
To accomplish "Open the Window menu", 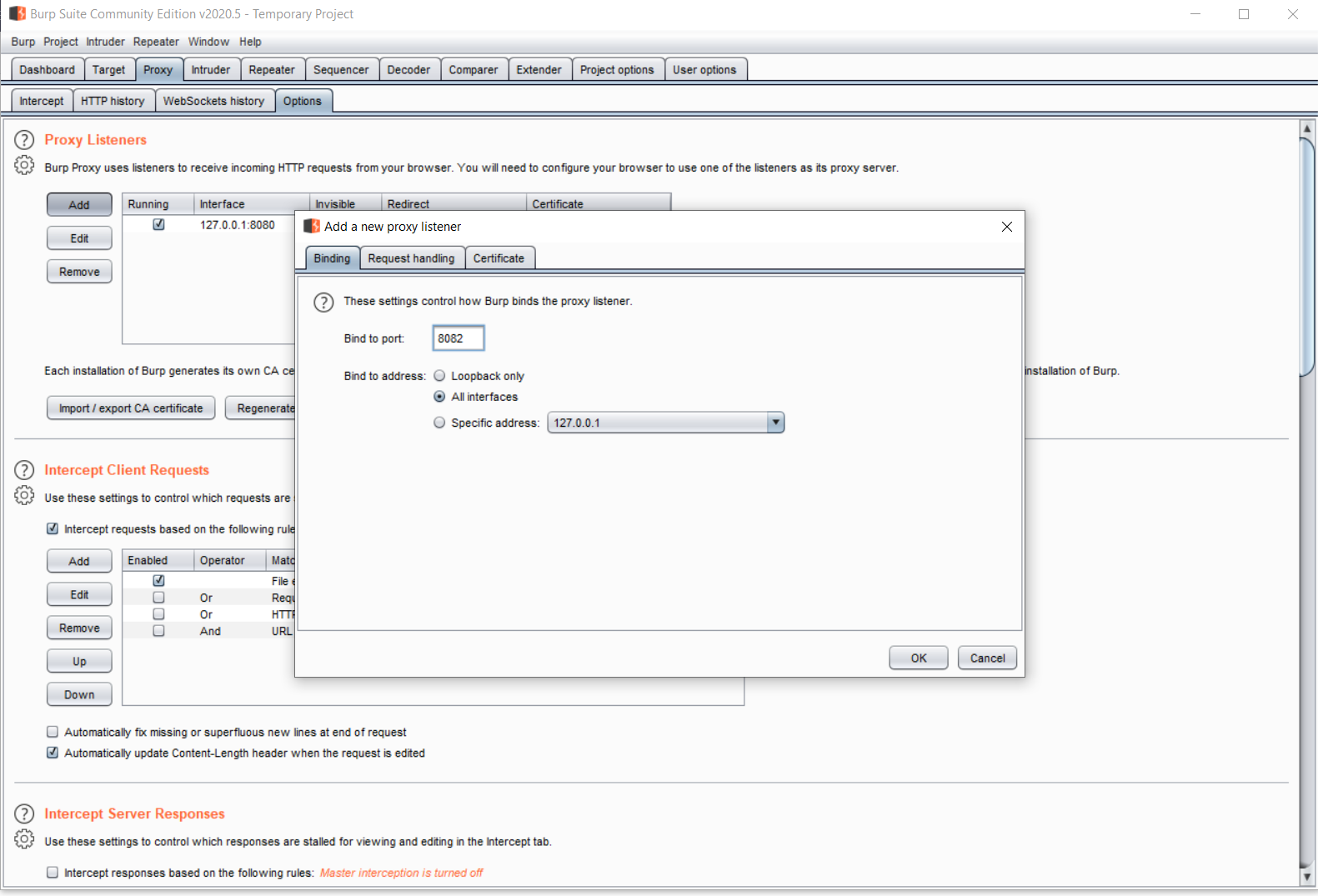I will pyautogui.click(x=208, y=42).
